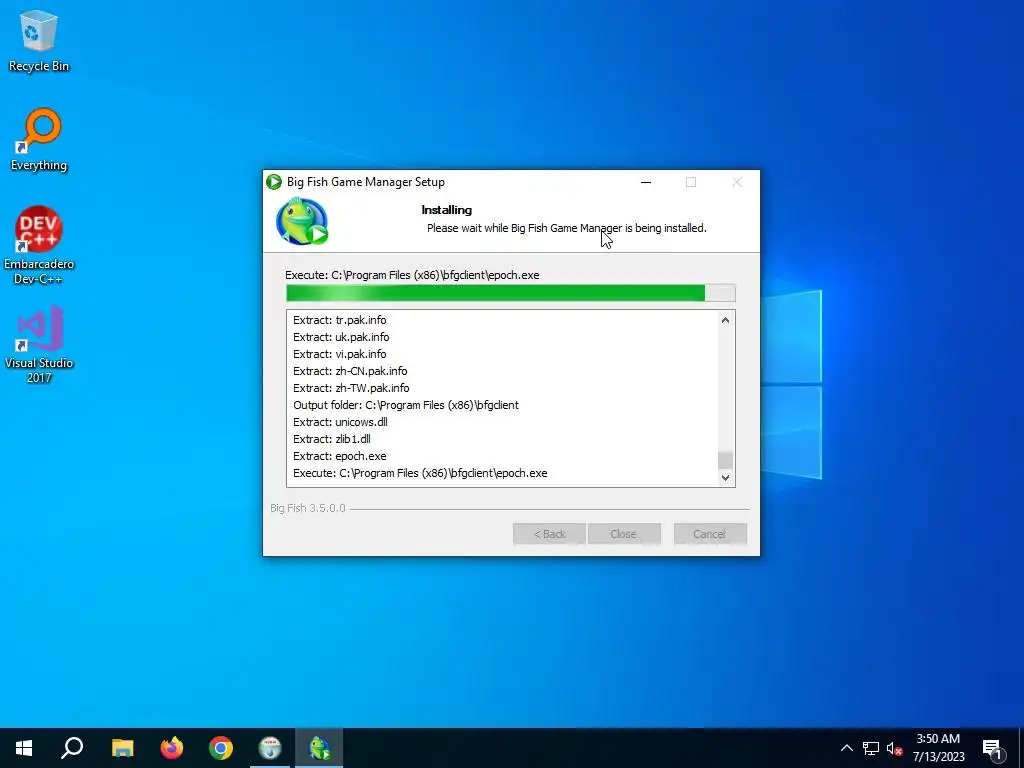The image size is (1024, 768).
Task: Launch Google Chrome from taskbar
Action: (x=221, y=748)
